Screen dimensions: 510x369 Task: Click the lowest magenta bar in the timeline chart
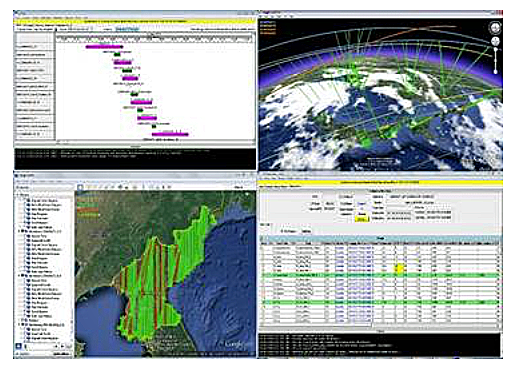[x=170, y=134]
